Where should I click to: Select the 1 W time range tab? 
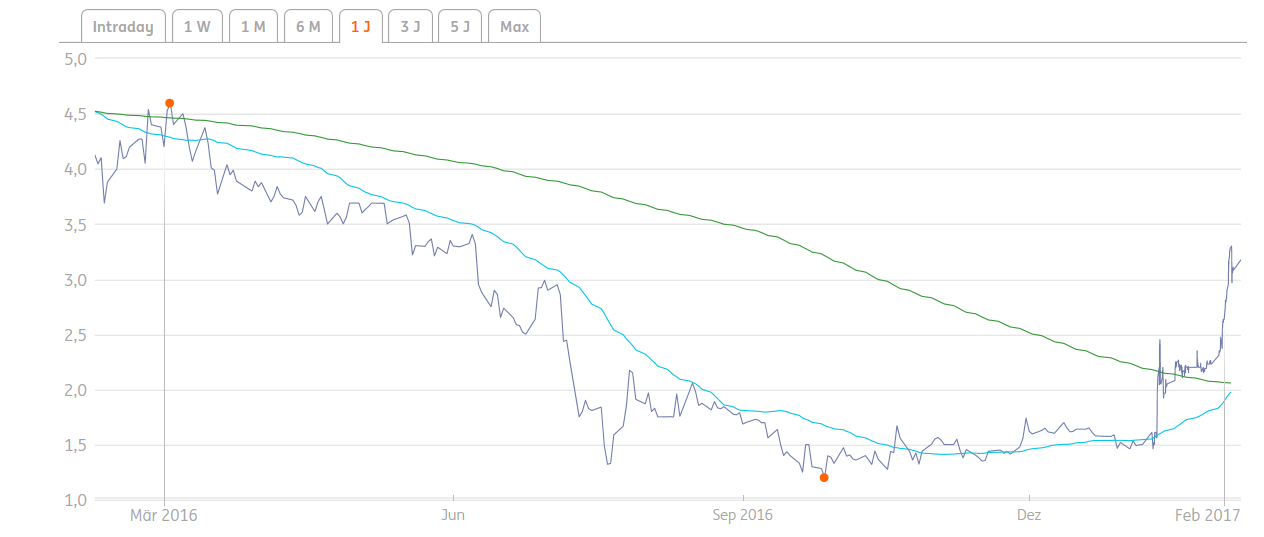(197, 27)
